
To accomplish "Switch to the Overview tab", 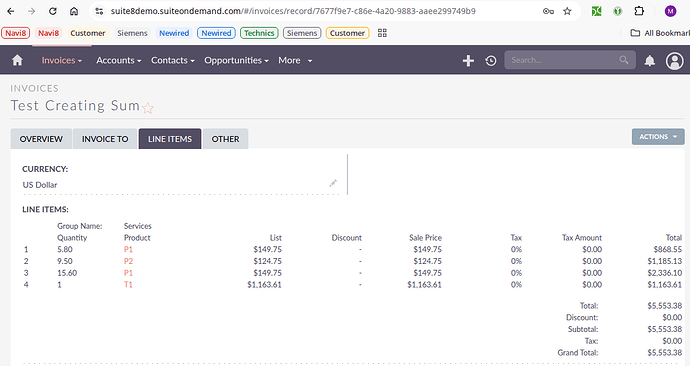I will [41, 139].
